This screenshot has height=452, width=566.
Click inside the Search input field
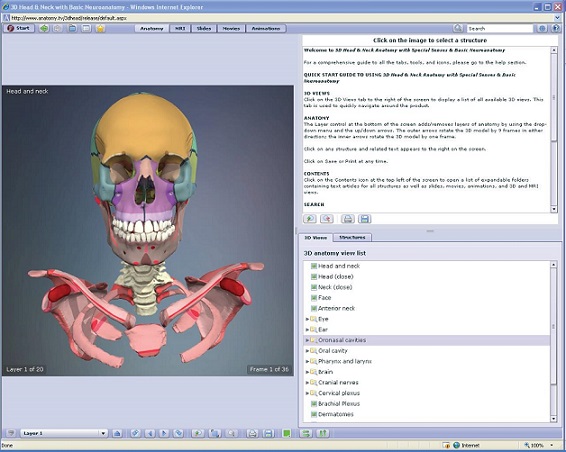500,29
